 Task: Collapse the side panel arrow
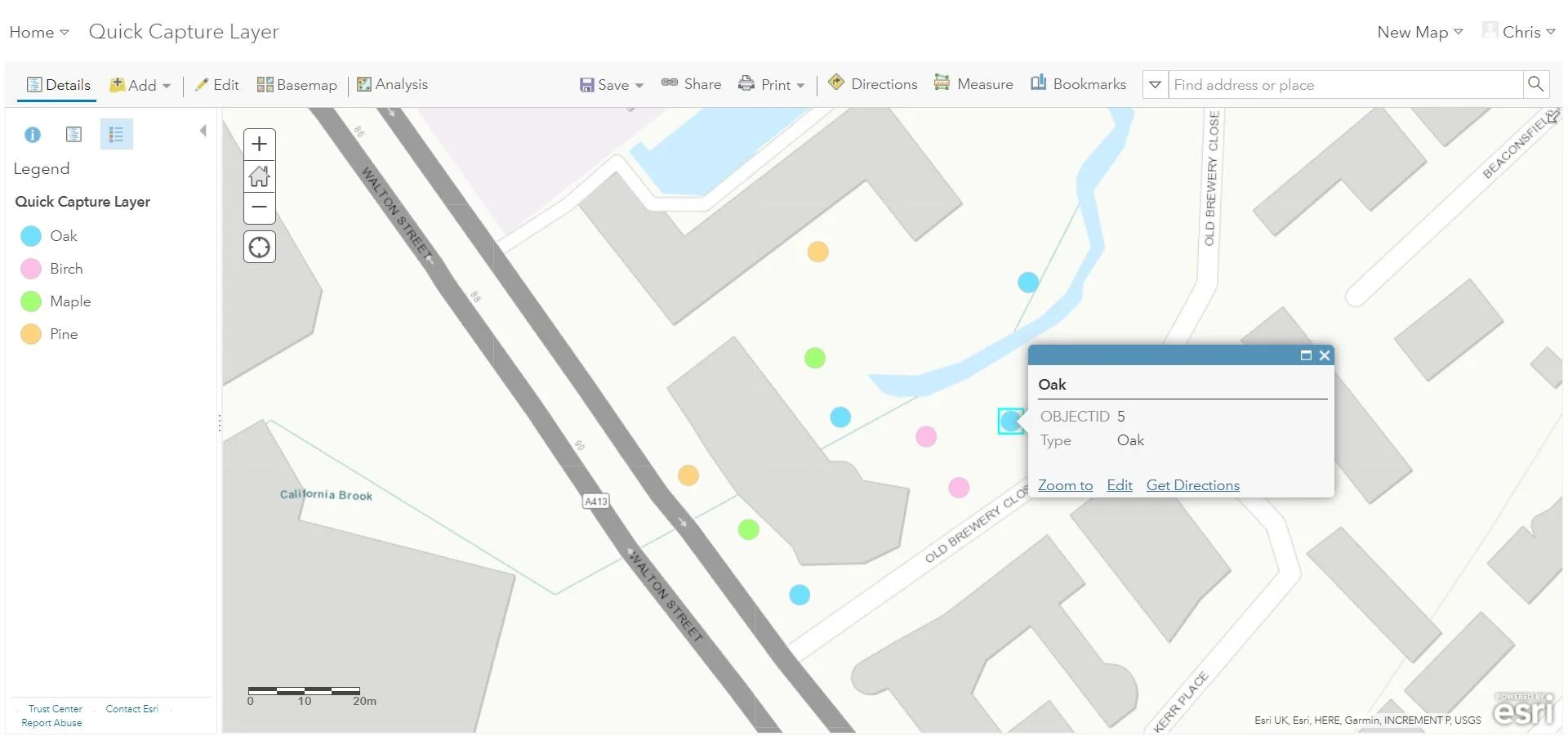click(203, 131)
